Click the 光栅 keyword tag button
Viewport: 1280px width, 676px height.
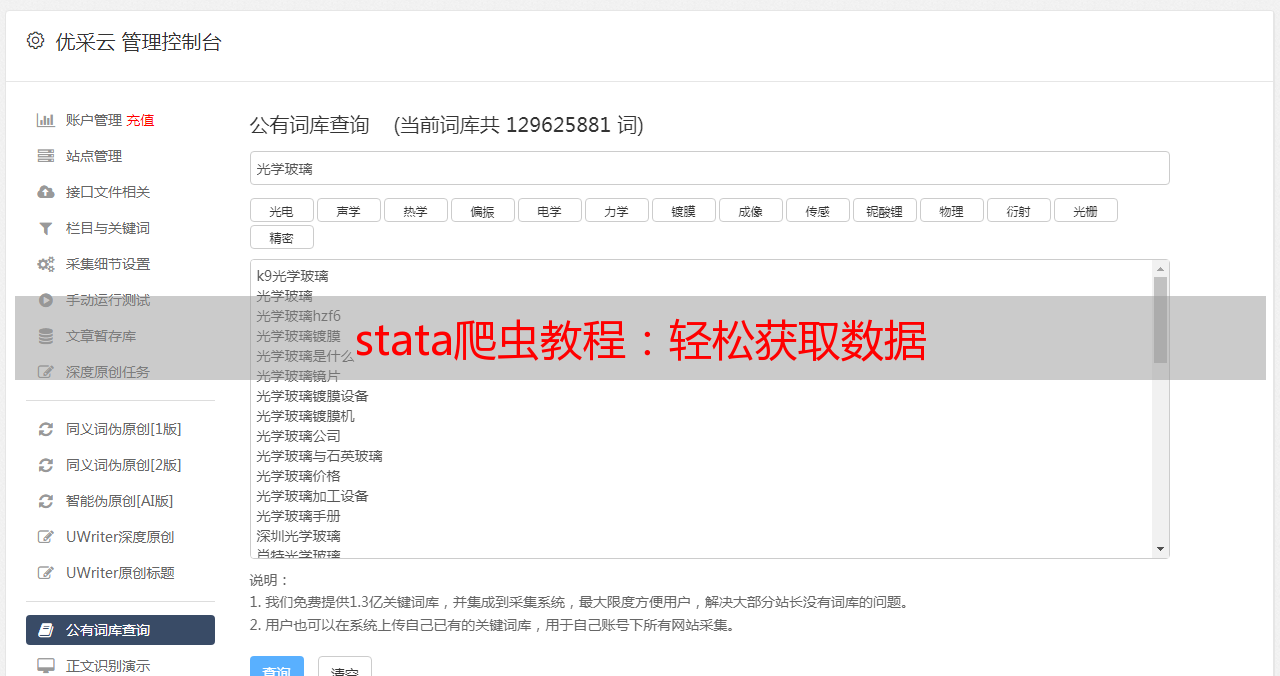[x=1085, y=210]
